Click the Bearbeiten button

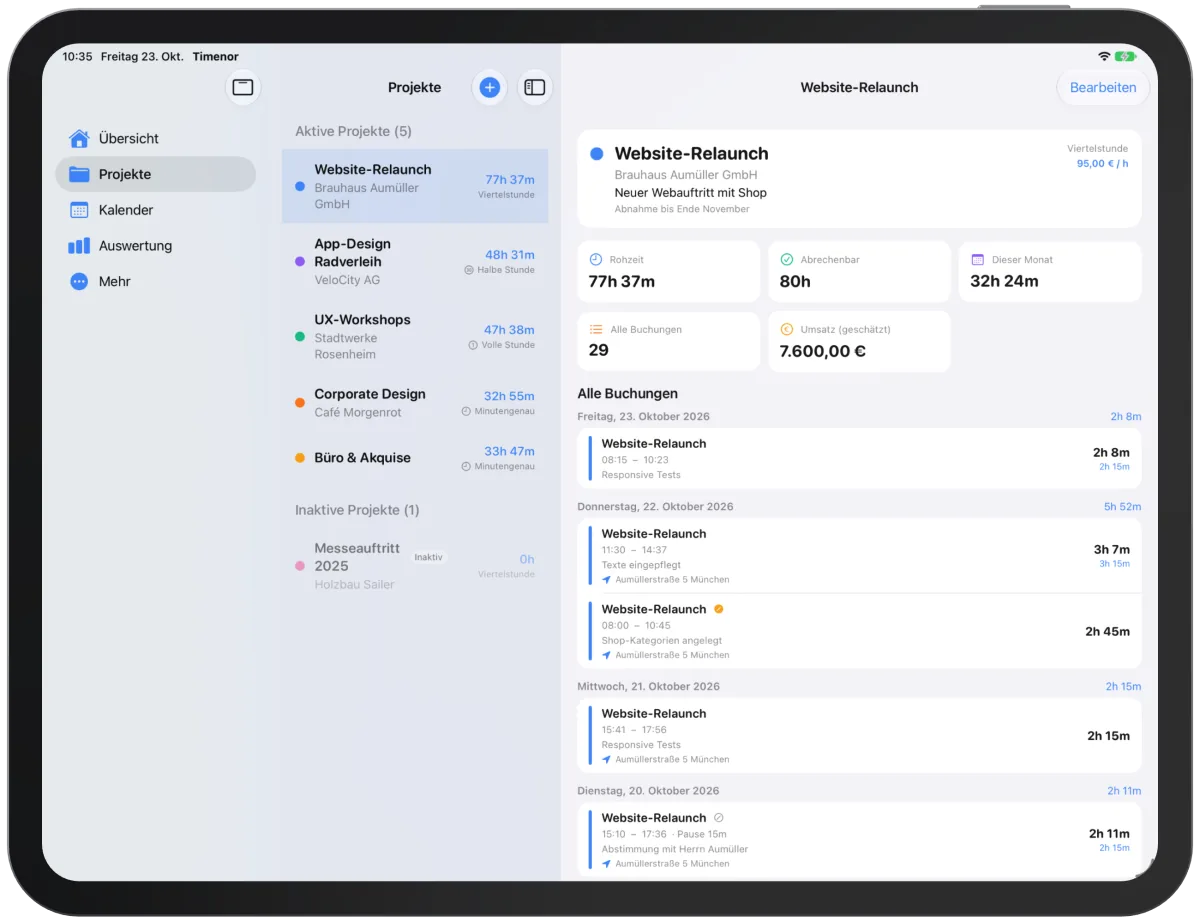(x=1103, y=87)
